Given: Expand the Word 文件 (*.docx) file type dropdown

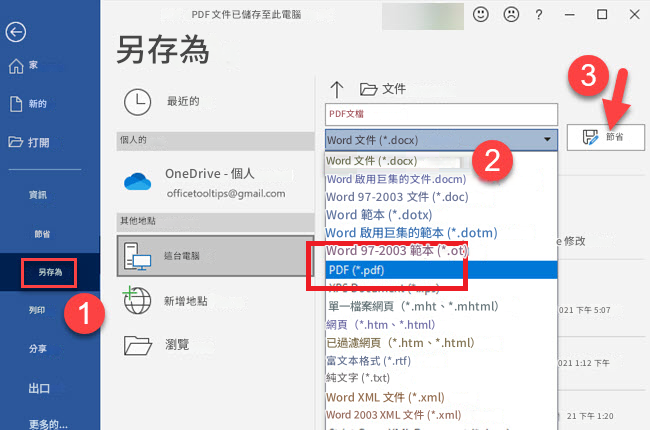Looking at the screenshot, I should (x=441, y=140).
